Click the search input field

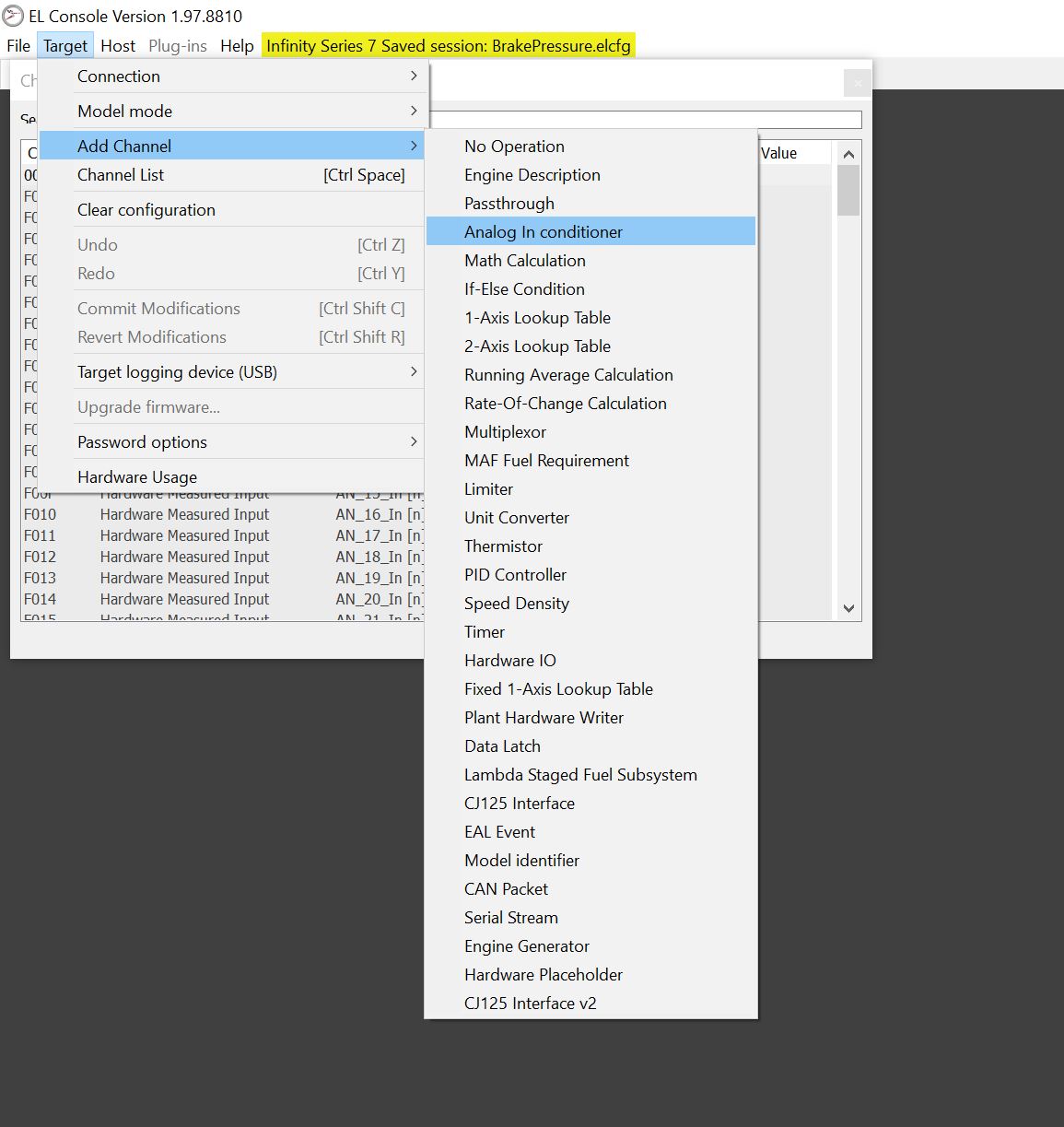click(x=645, y=120)
